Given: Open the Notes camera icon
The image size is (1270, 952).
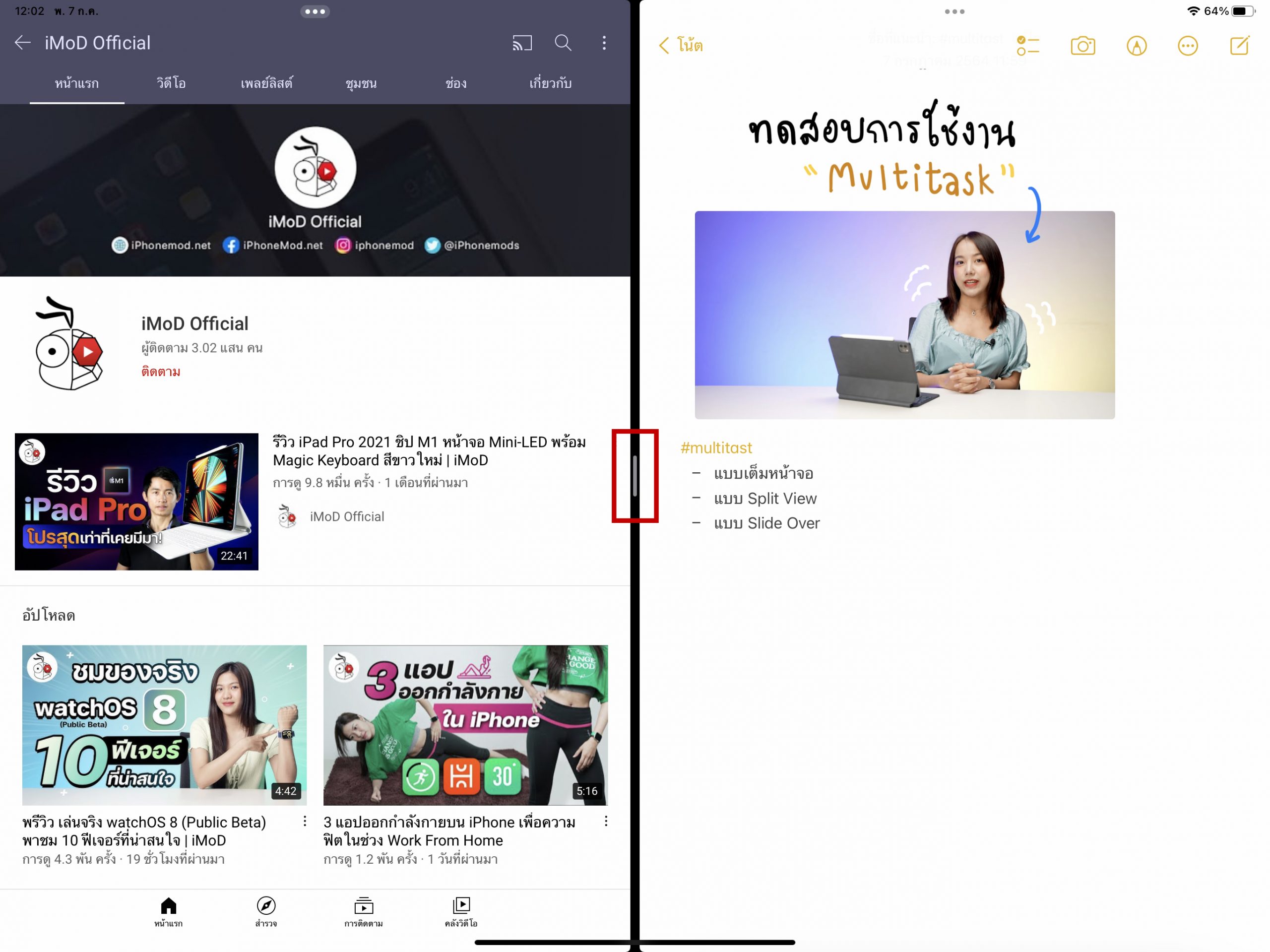Looking at the screenshot, I should tap(1083, 46).
